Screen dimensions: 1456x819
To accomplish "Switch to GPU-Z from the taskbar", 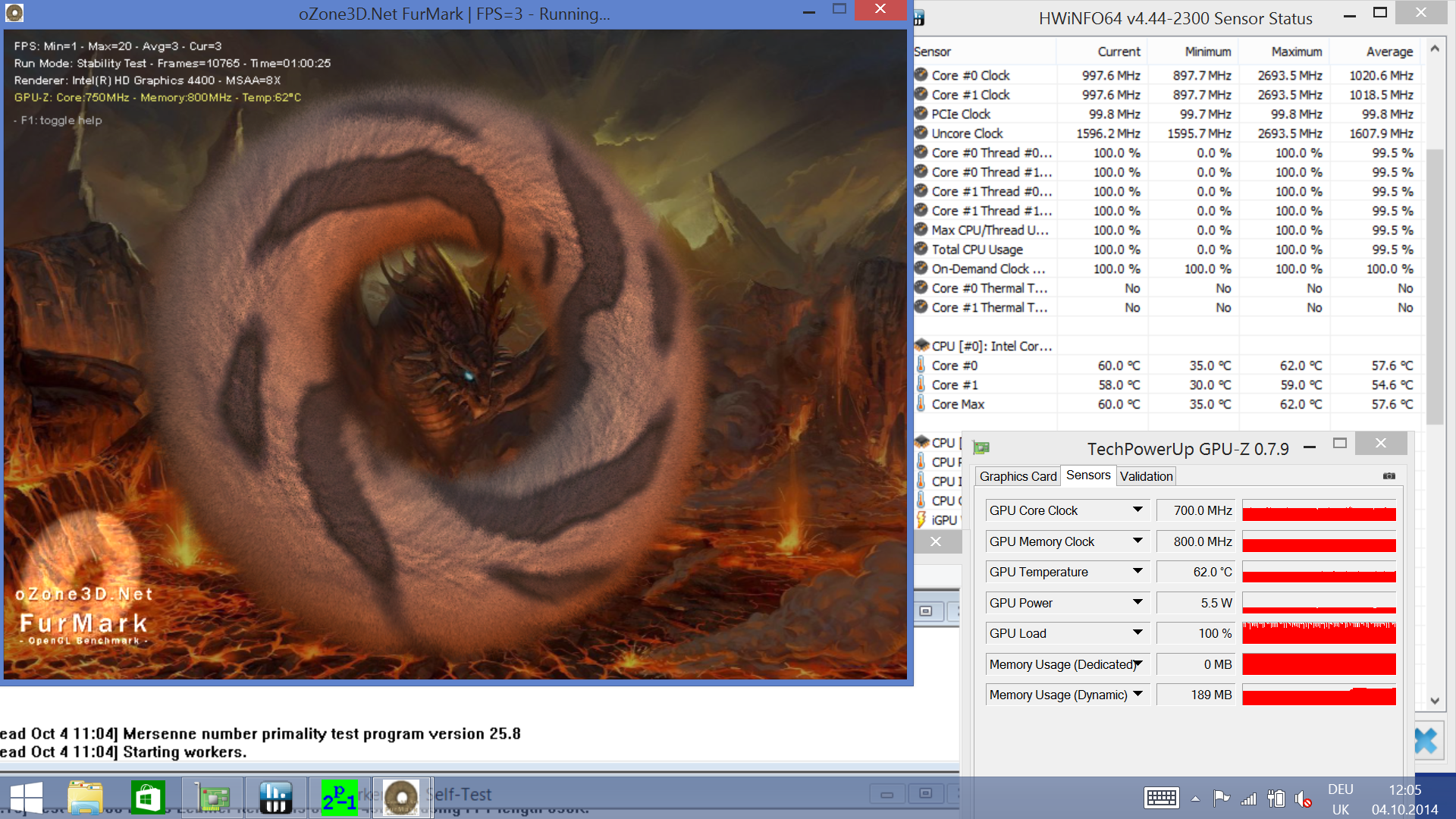I will coord(212,797).
